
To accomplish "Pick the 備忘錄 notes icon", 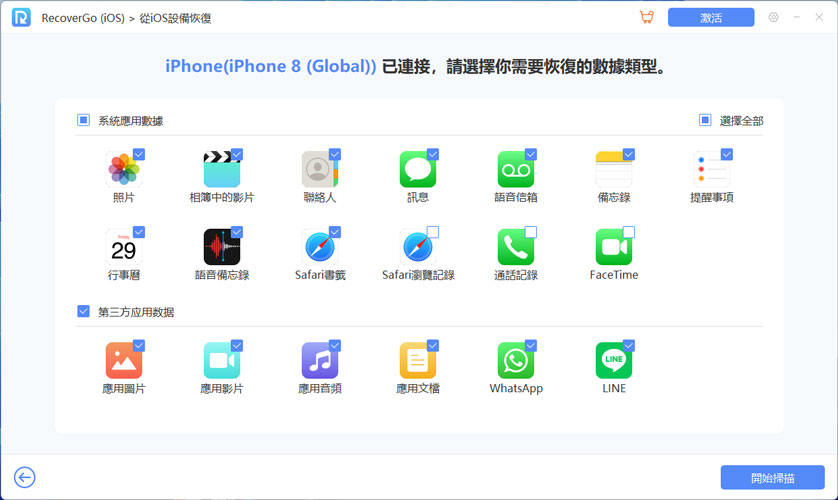I will (x=613, y=170).
